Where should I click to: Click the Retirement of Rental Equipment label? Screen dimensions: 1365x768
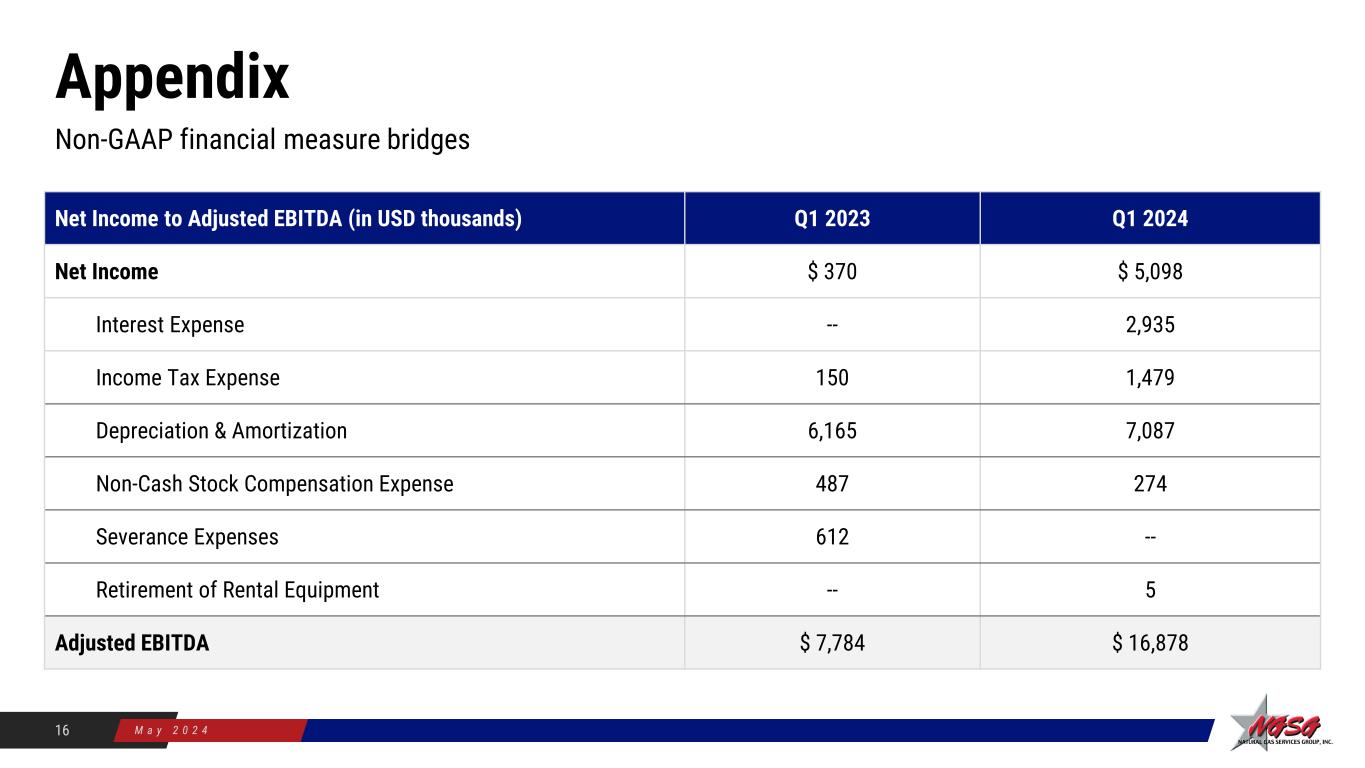pos(237,590)
